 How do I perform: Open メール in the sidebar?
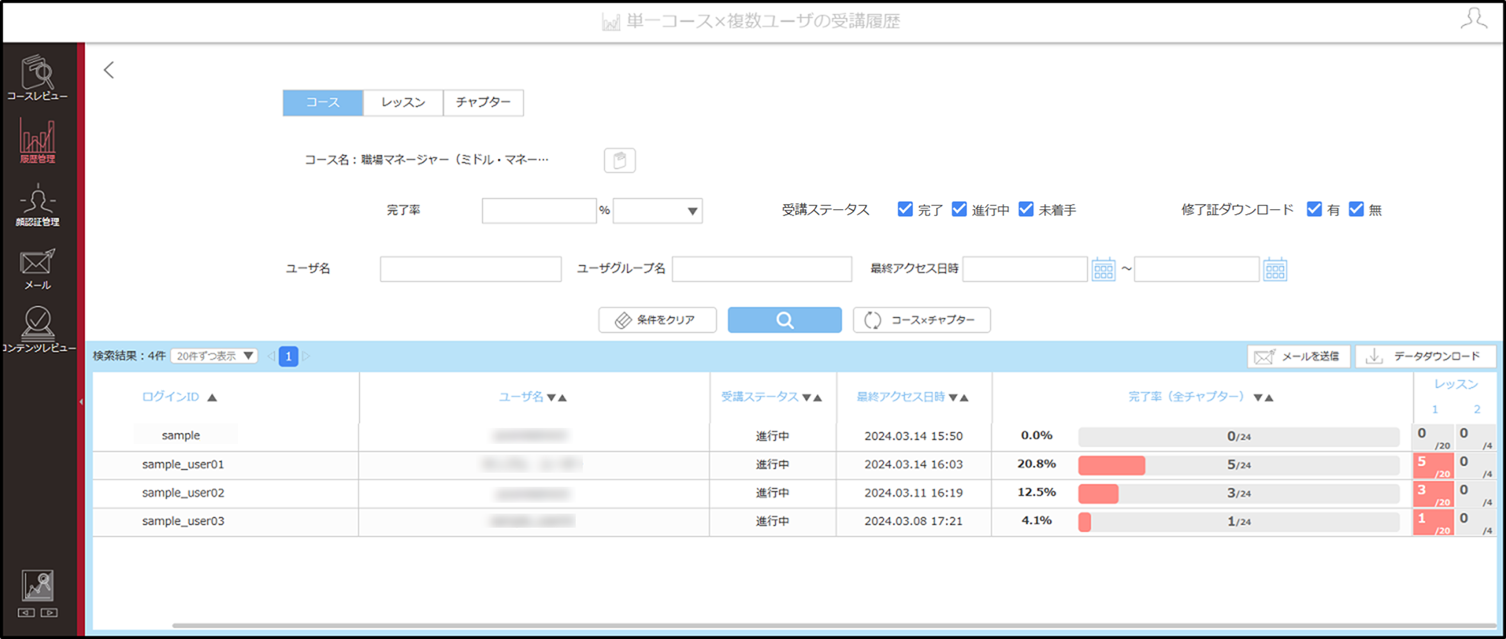pyautogui.click(x=37, y=268)
